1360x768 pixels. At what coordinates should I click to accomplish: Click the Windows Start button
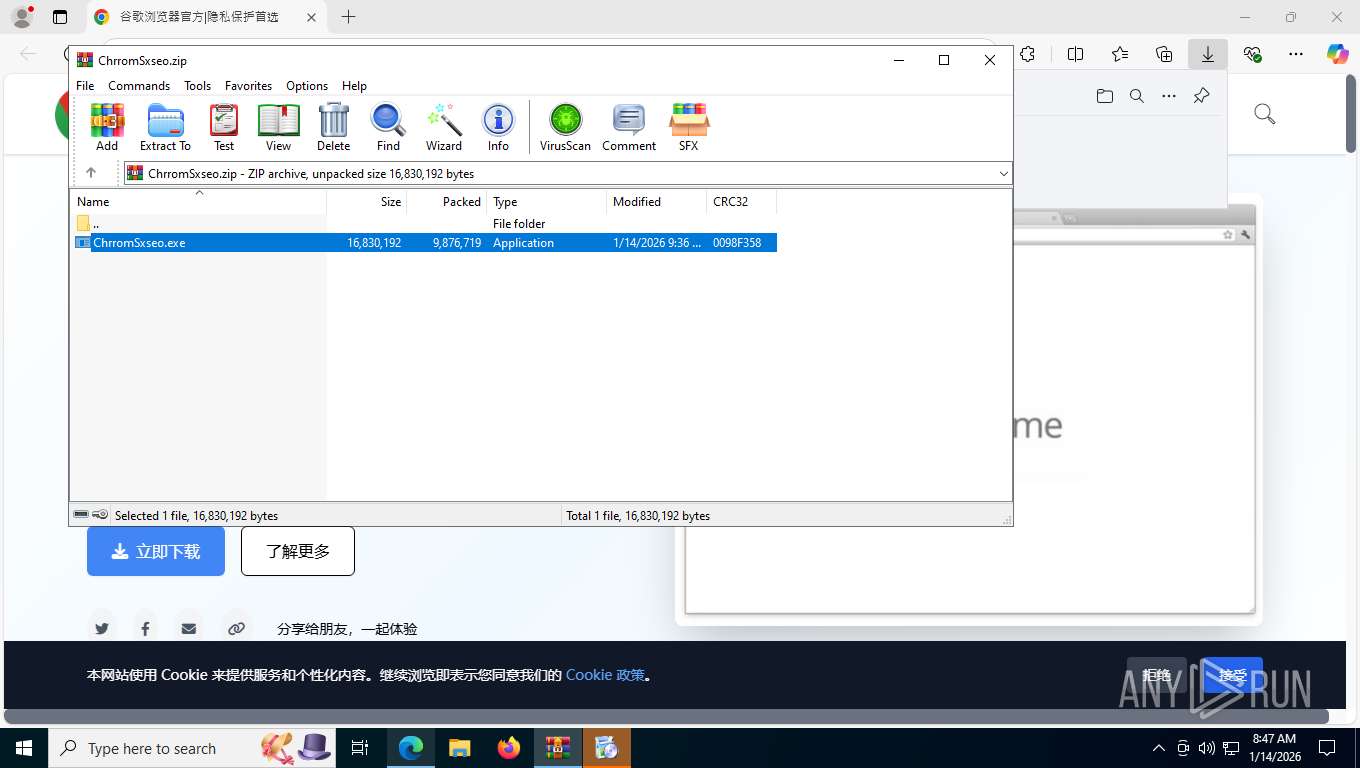[24, 748]
